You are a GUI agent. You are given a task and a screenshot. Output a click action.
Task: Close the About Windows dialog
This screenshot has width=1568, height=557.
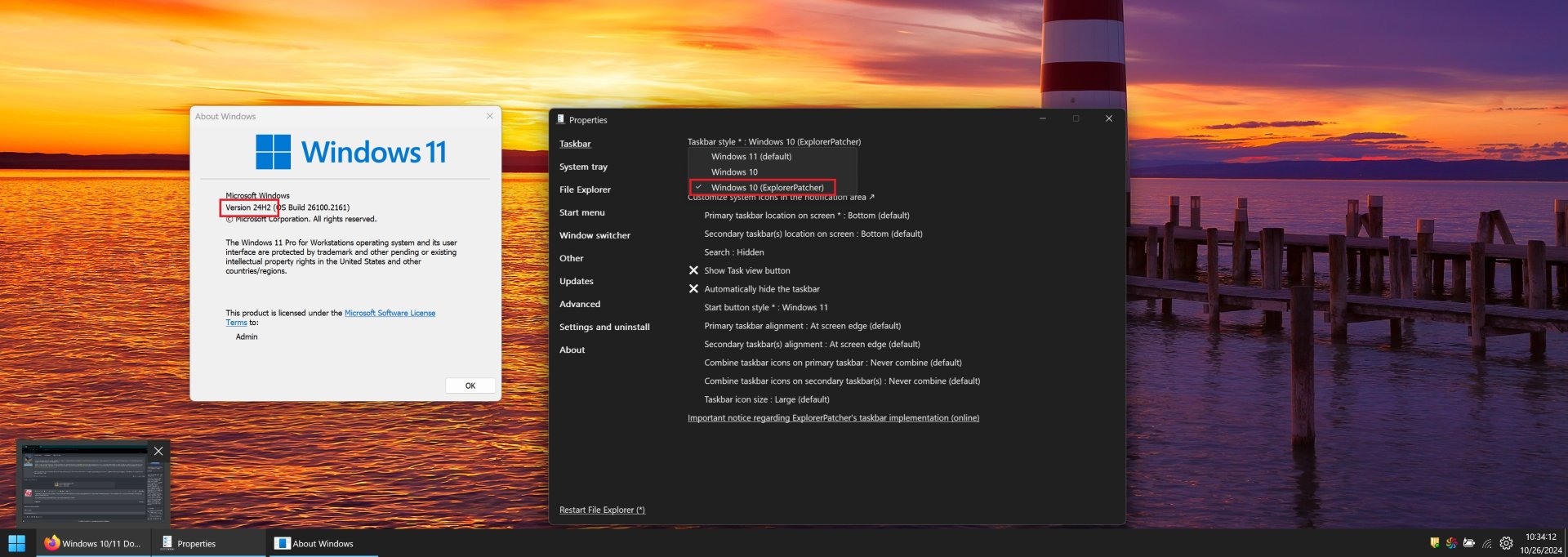tap(490, 116)
